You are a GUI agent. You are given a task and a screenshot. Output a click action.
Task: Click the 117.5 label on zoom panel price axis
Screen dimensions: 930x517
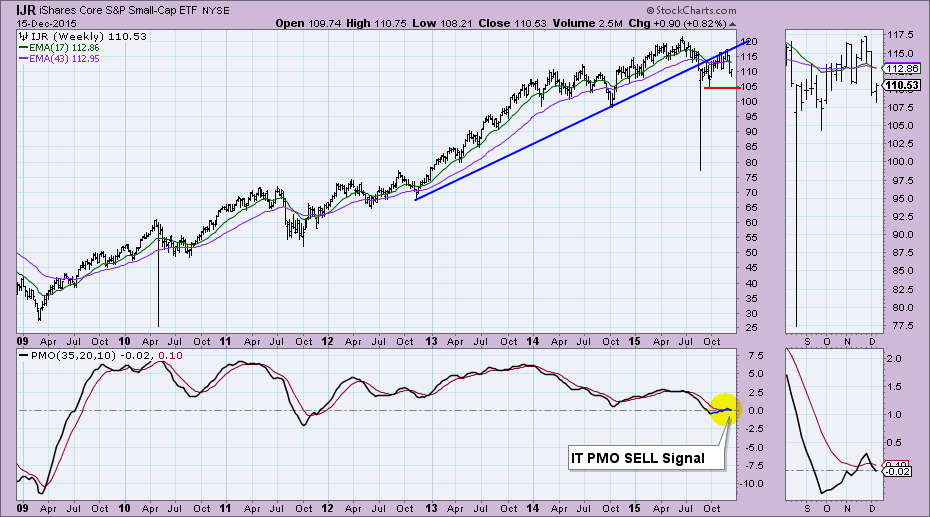point(900,35)
